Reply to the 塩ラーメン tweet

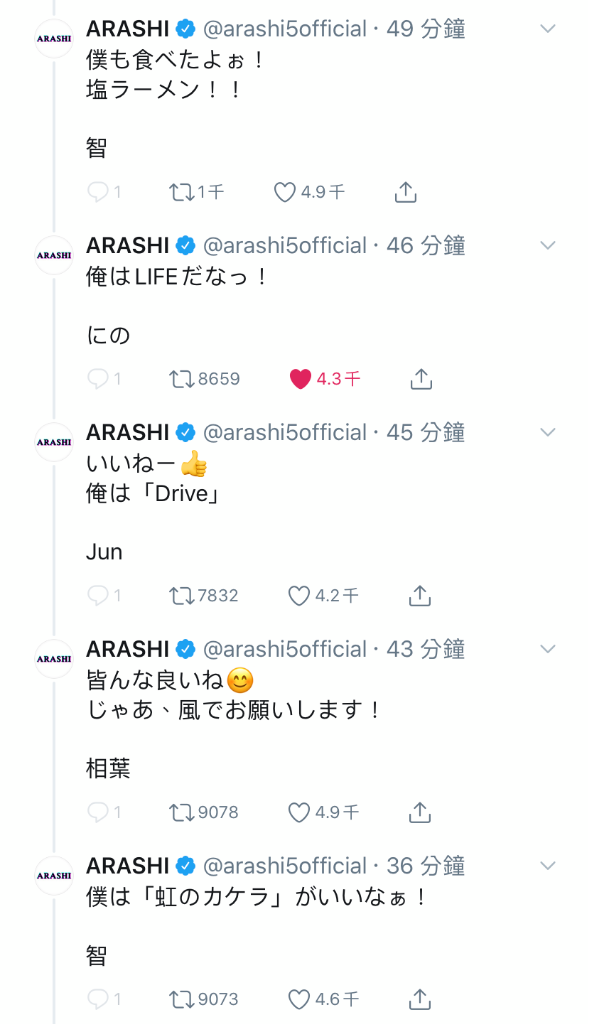[x=97, y=192]
